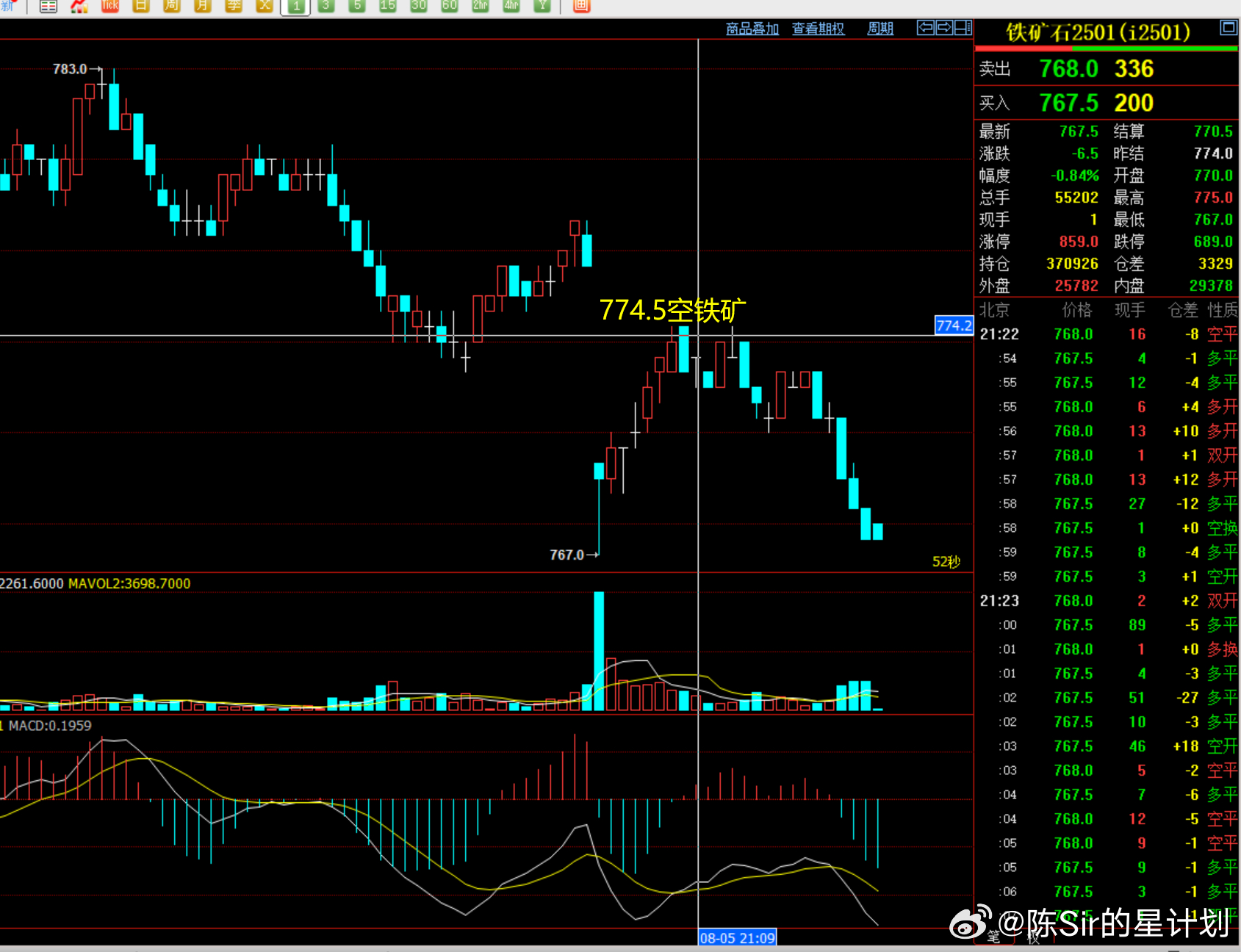Click the 774.2 price axis label
1241x952 pixels.
click(954, 325)
